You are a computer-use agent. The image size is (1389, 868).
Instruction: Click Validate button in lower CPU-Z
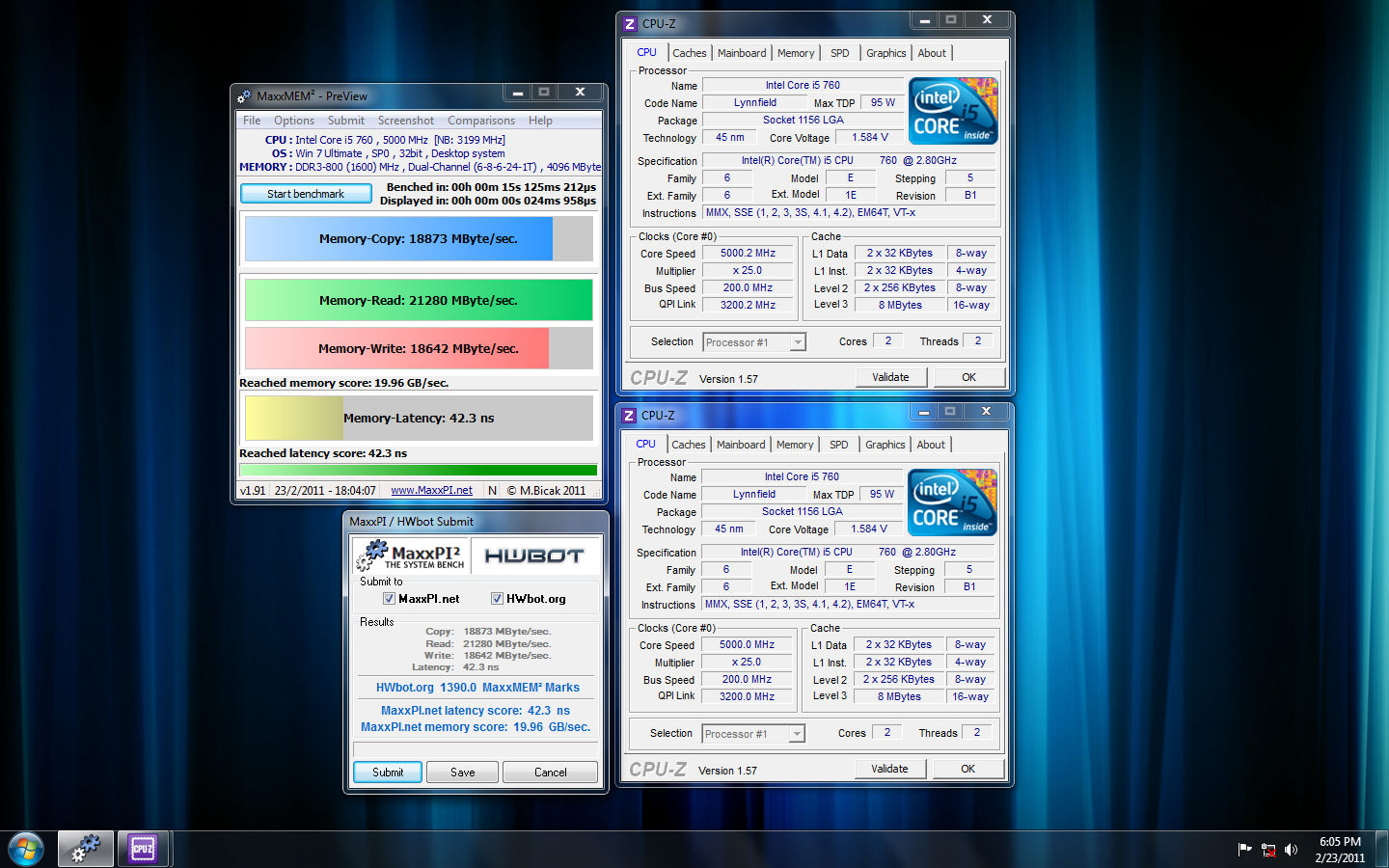[890, 769]
